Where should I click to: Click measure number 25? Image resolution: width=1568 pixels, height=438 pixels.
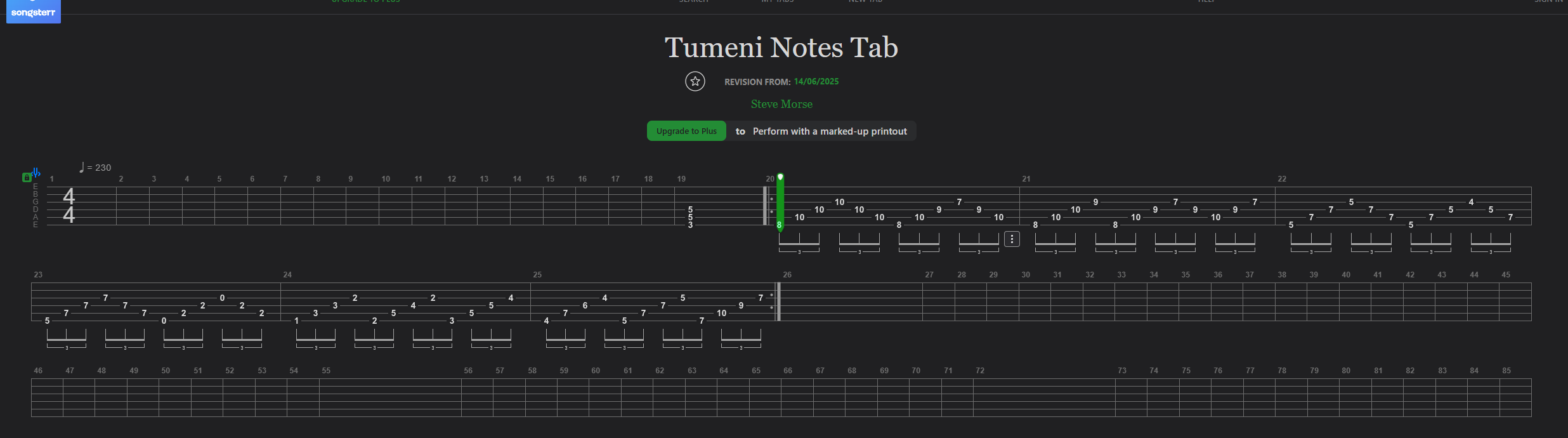click(x=537, y=275)
